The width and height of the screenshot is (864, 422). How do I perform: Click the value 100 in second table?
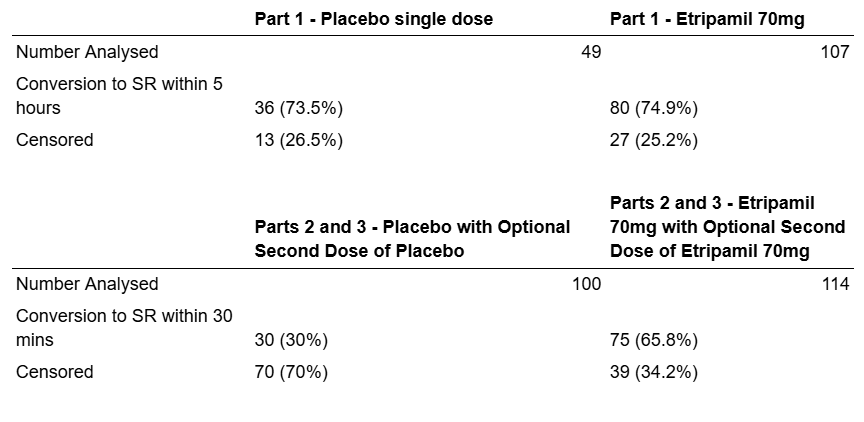pos(587,284)
